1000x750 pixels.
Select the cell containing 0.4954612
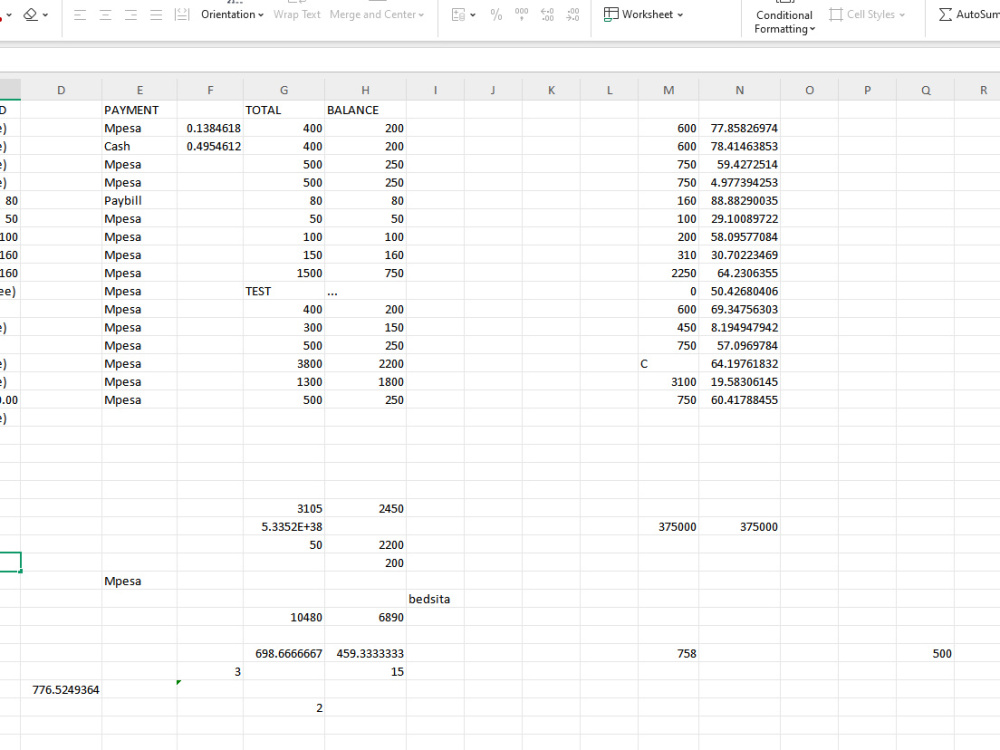[210, 146]
